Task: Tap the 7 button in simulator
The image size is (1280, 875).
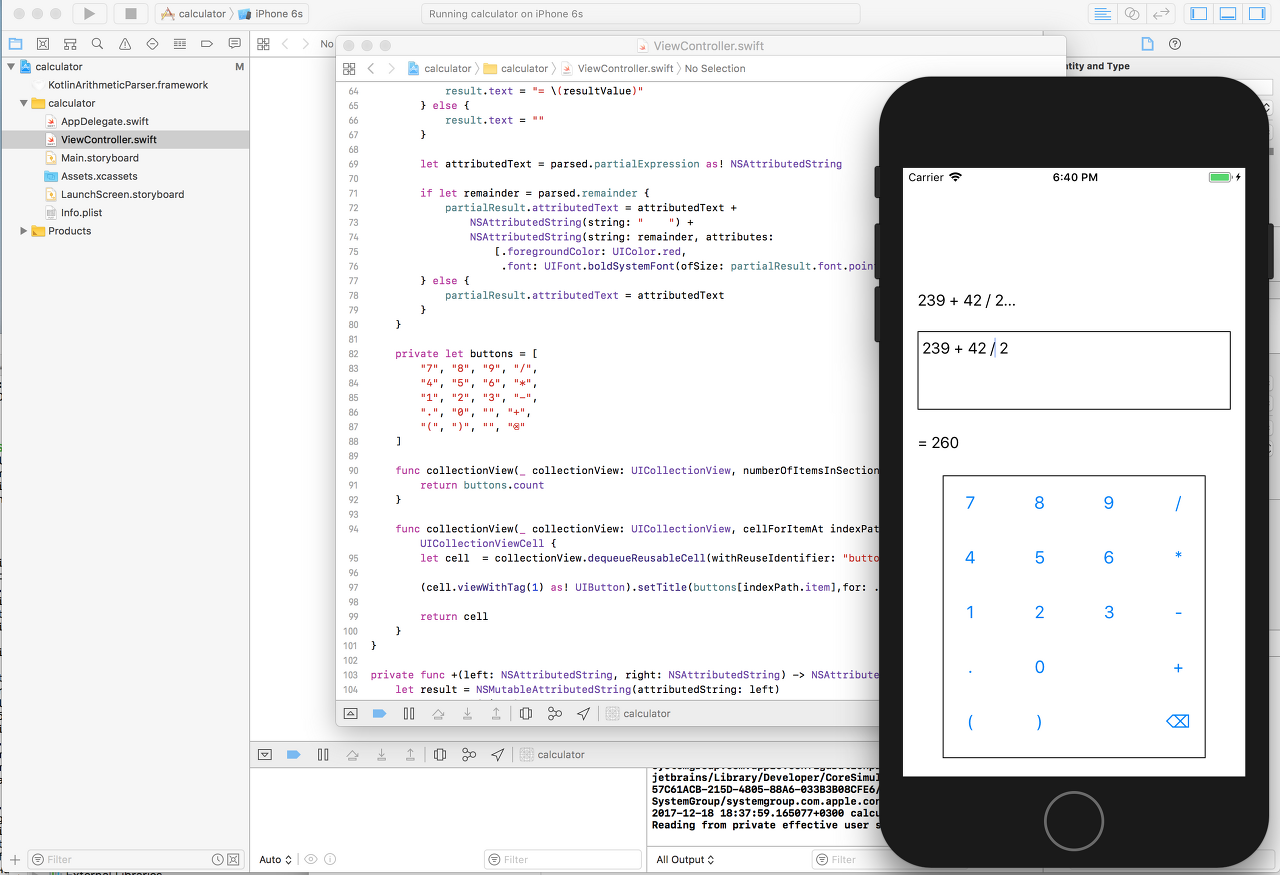Action: click(970, 503)
